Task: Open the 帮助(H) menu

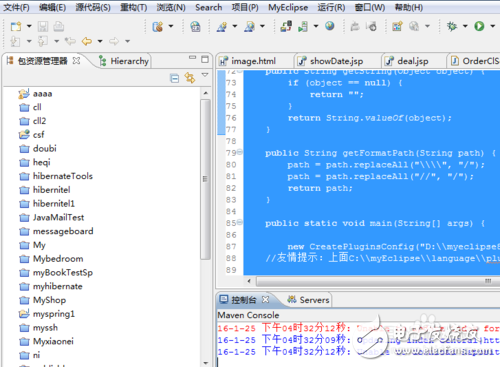Action: pyautogui.click(x=409, y=7)
